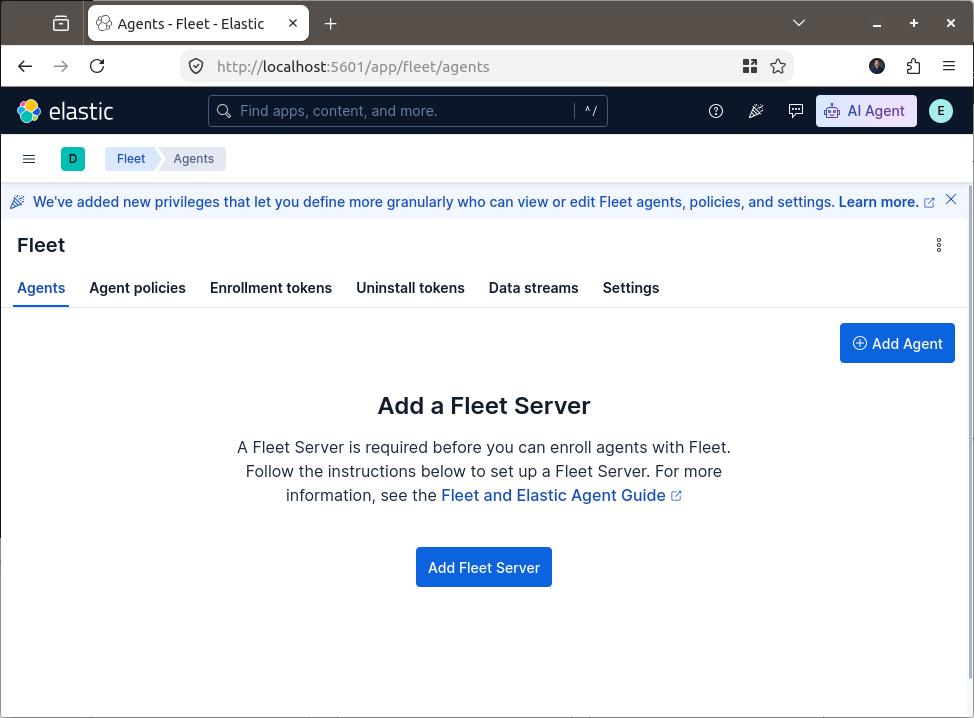Open Fleet and Elastic Agent Guide link
The height and width of the screenshot is (718, 974).
[x=561, y=496]
